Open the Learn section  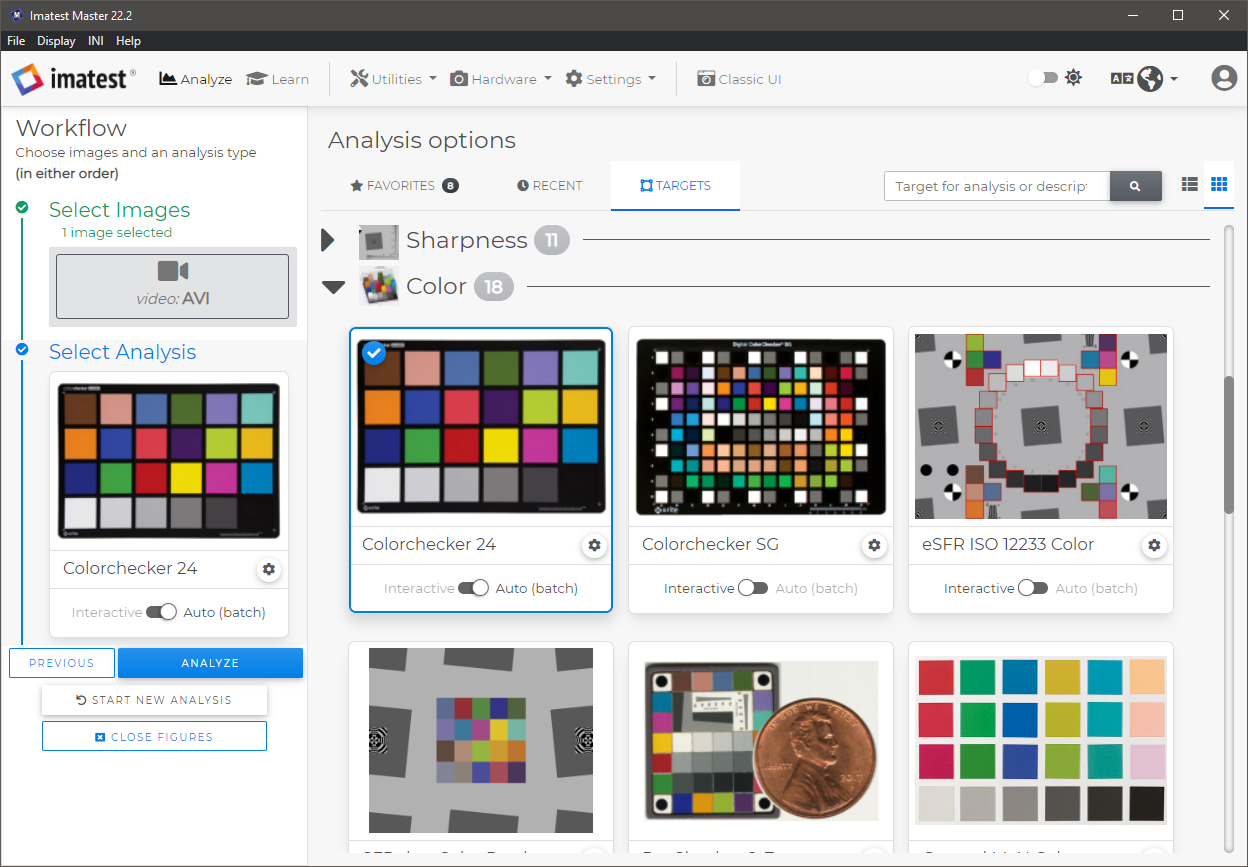tap(278, 79)
